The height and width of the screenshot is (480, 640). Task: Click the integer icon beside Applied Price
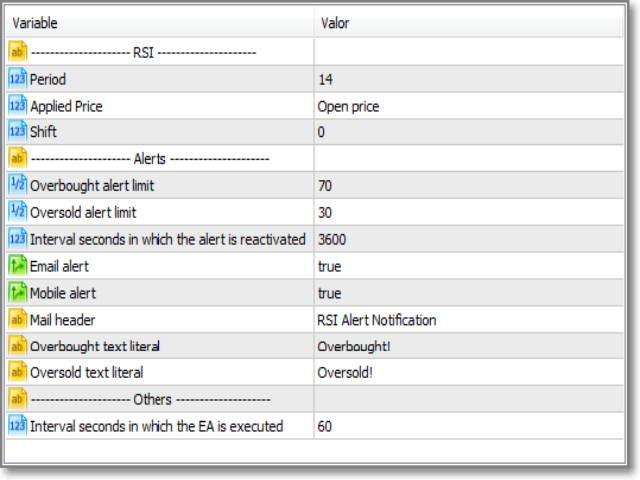[17, 106]
